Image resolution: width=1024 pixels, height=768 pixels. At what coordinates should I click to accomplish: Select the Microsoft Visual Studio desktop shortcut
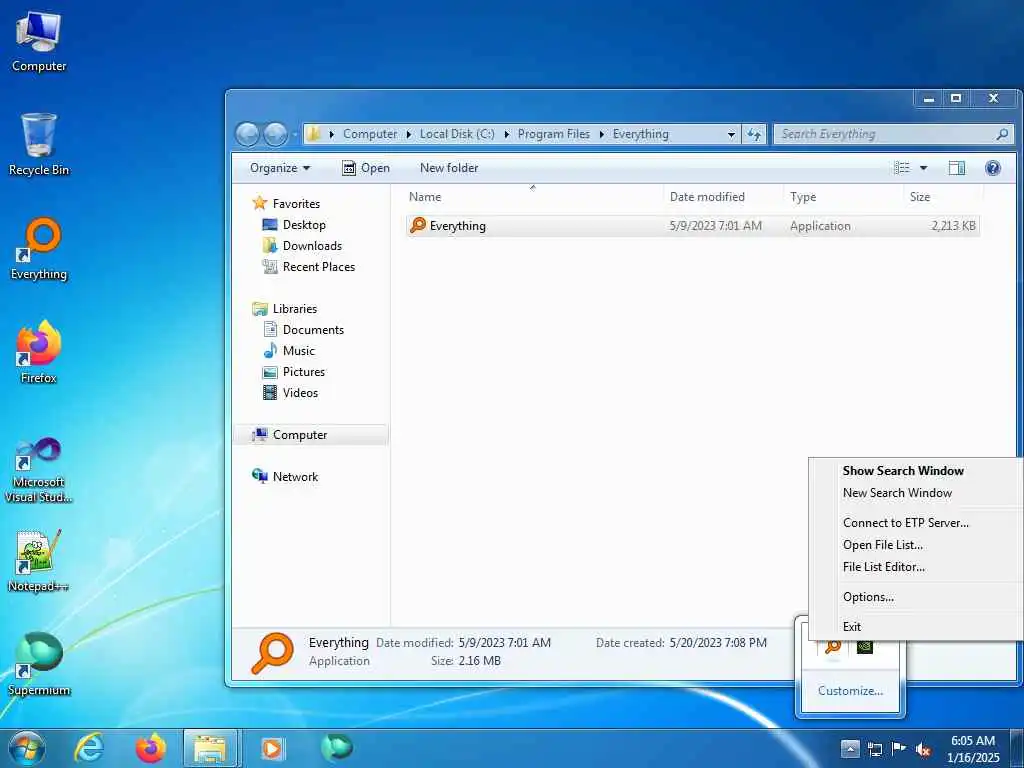click(x=39, y=470)
